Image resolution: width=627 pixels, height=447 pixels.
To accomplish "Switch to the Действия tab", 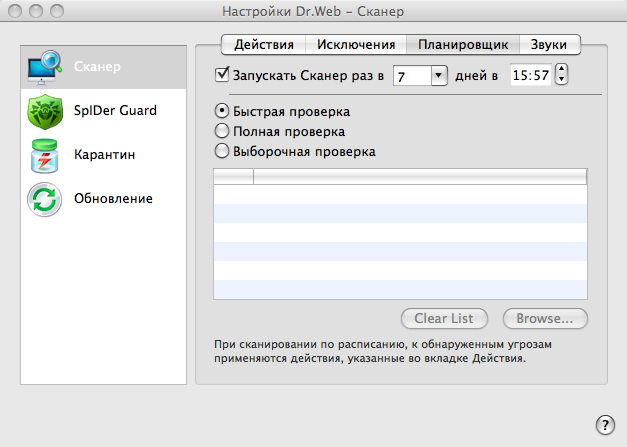I will 264,44.
